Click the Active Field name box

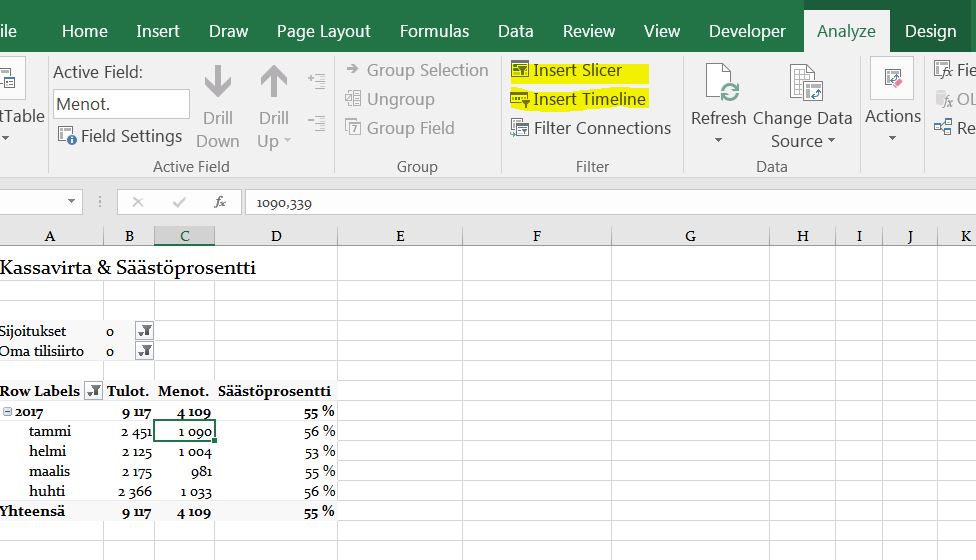pos(121,104)
